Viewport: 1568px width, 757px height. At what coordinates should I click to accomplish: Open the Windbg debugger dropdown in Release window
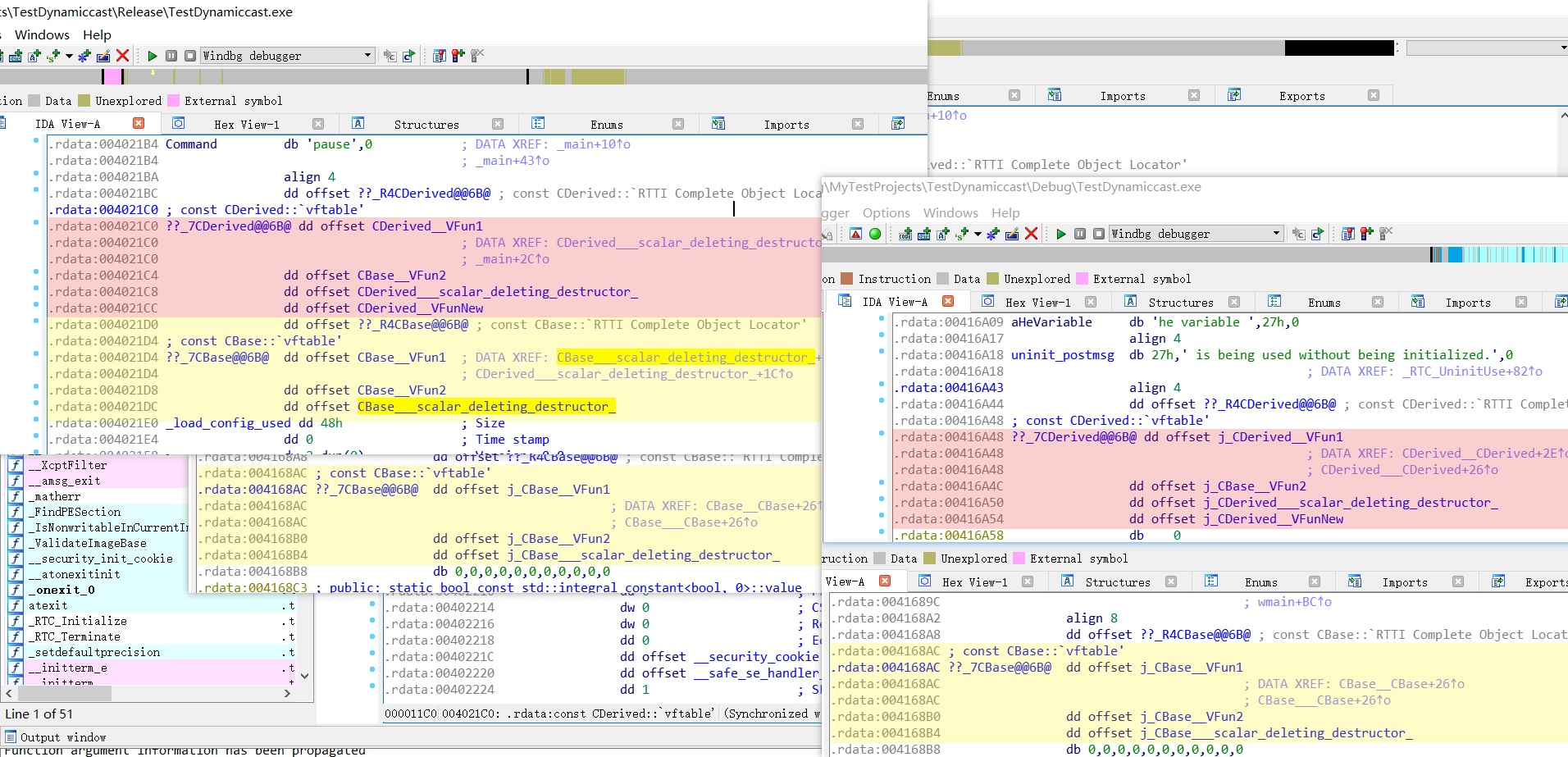367,56
